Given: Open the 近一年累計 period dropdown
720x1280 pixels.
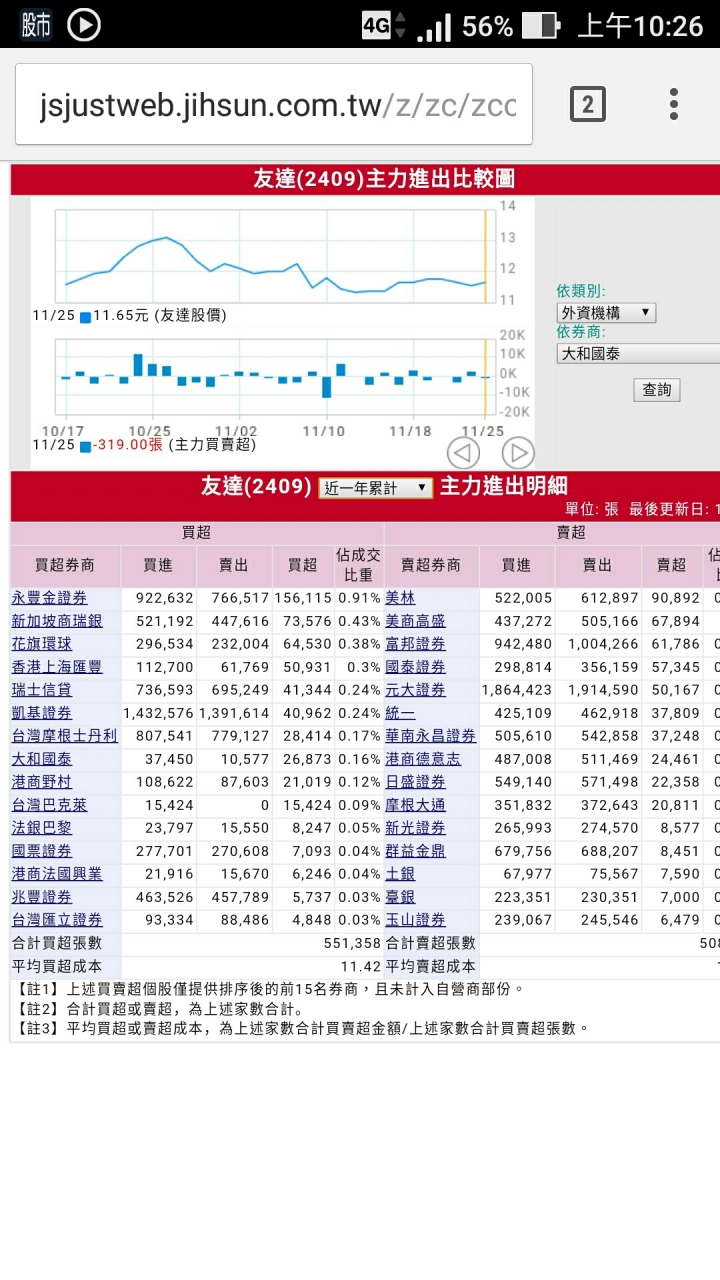Looking at the screenshot, I should click(375, 488).
